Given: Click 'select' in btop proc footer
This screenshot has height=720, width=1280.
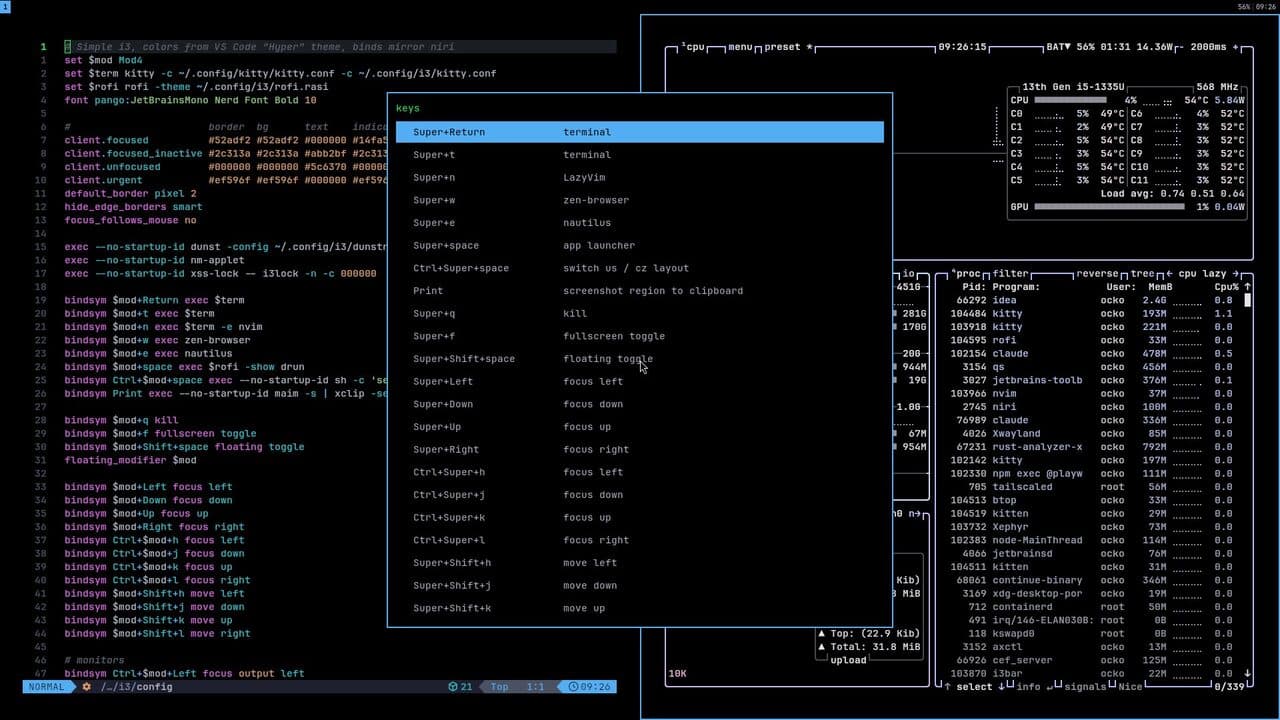Looking at the screenshot, I should [x=974, y=687].
